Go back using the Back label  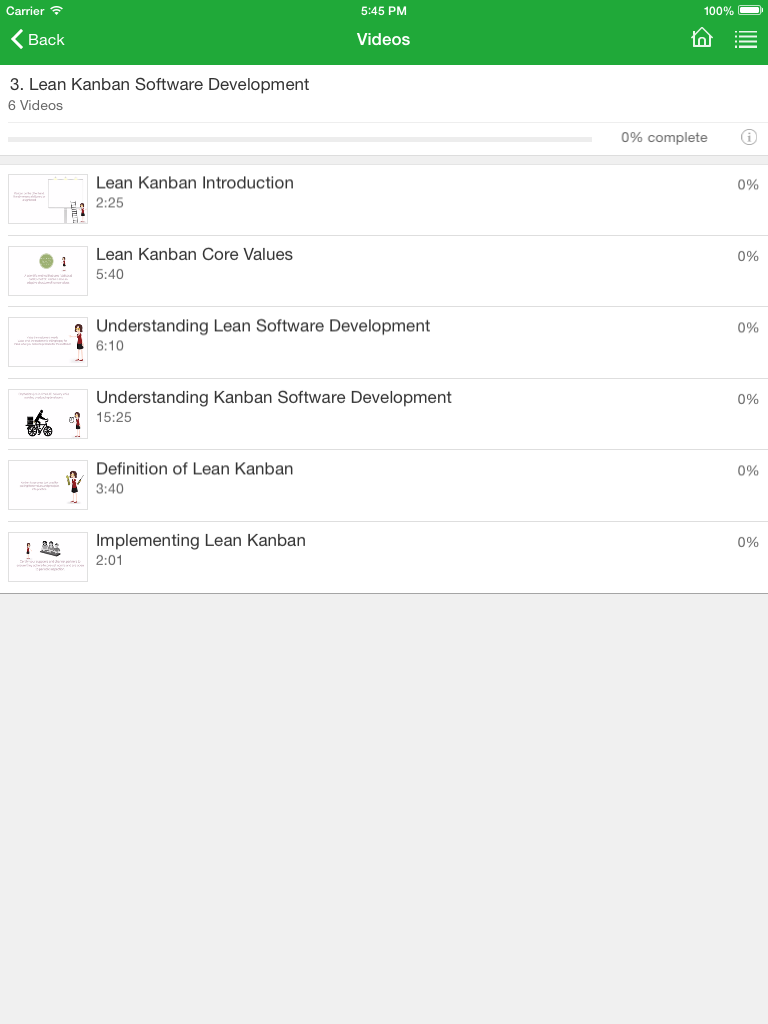(x=46, y=39)
